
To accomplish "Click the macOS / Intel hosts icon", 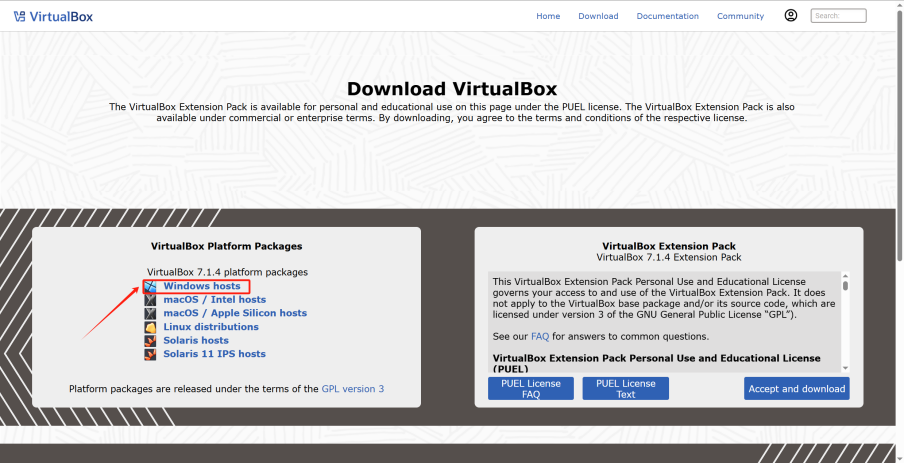I will (x=150, y=300).
